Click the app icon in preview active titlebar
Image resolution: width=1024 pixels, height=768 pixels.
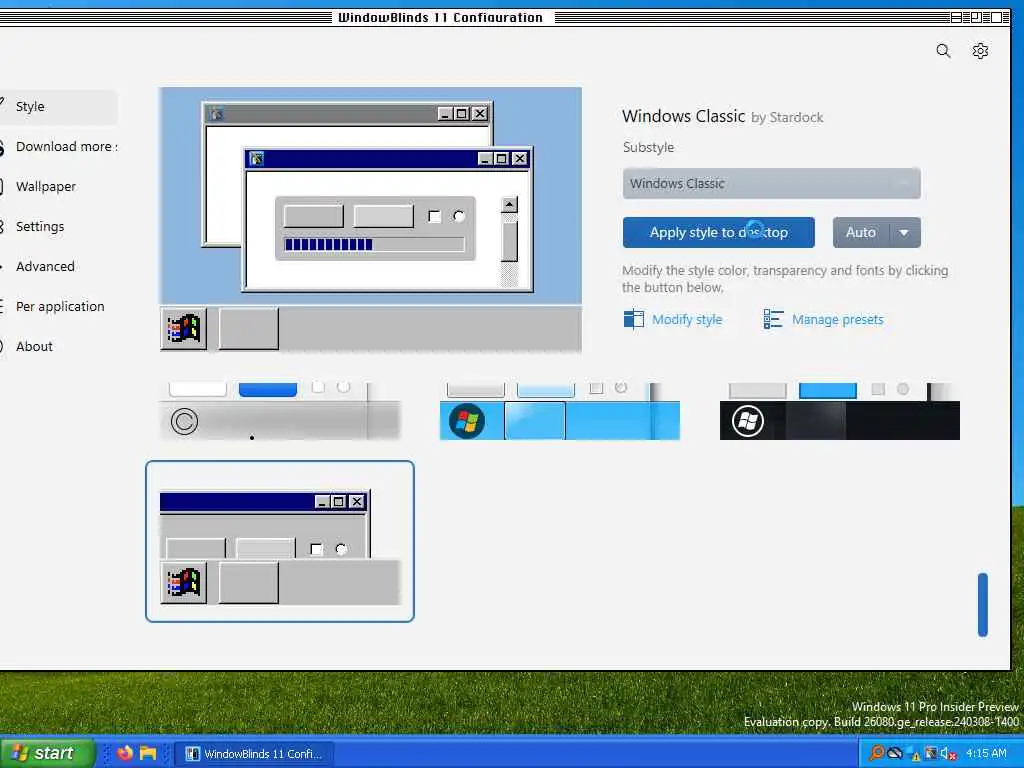[x=257, y=159]
